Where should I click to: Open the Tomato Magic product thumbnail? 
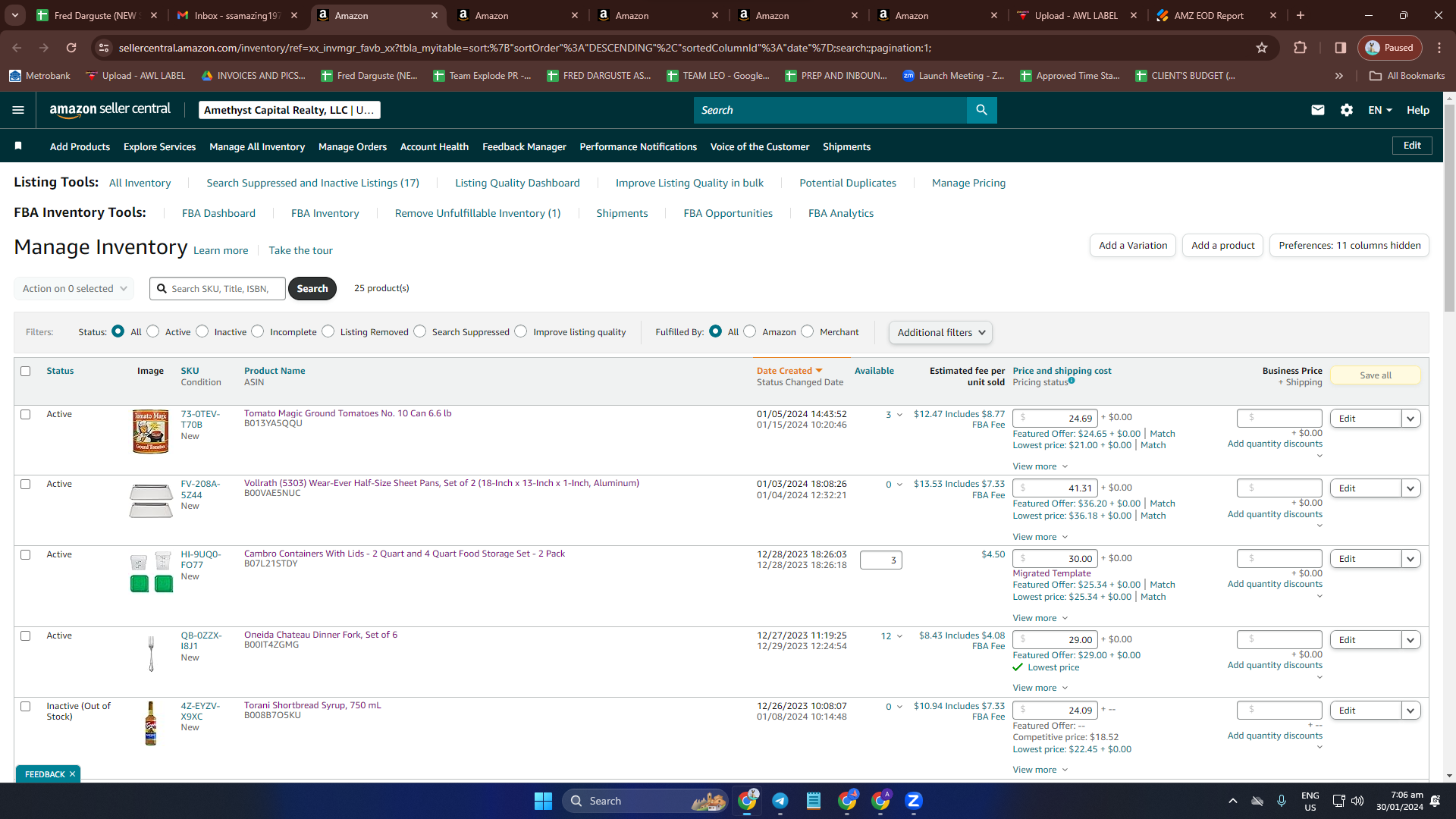click(x=150, y=431)
